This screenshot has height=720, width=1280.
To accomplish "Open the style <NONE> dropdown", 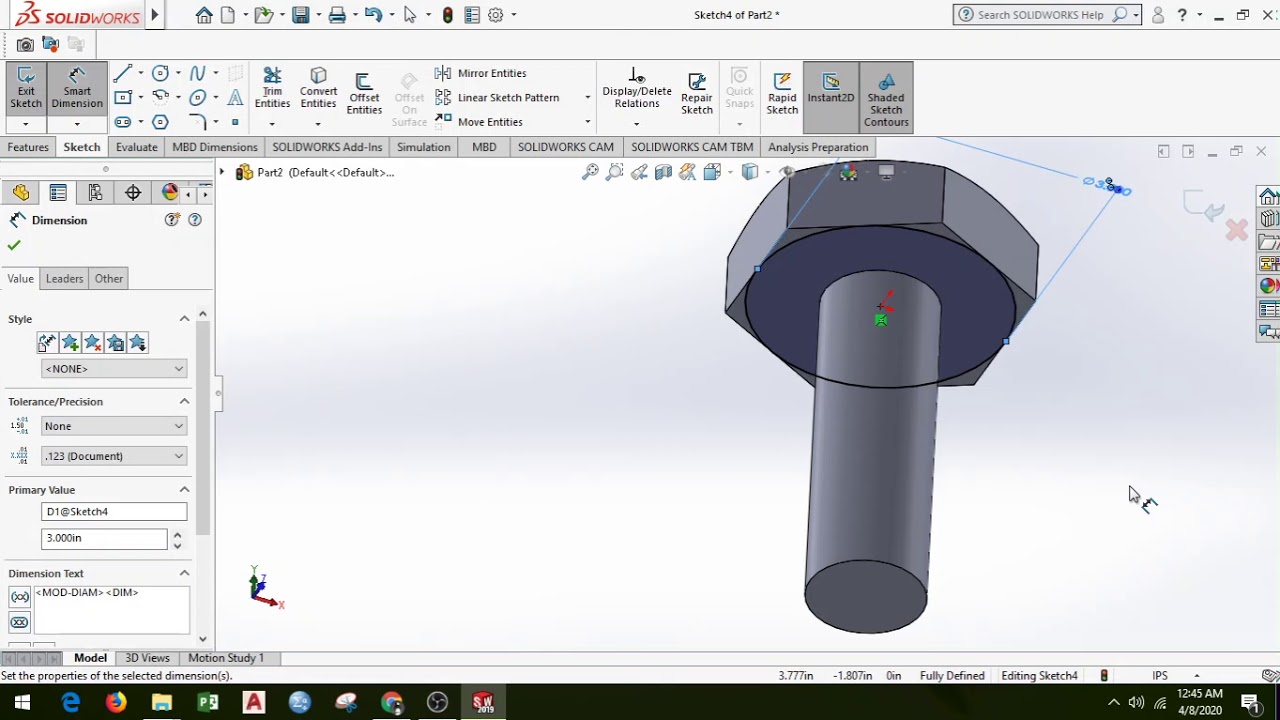I will click(114, 369).
